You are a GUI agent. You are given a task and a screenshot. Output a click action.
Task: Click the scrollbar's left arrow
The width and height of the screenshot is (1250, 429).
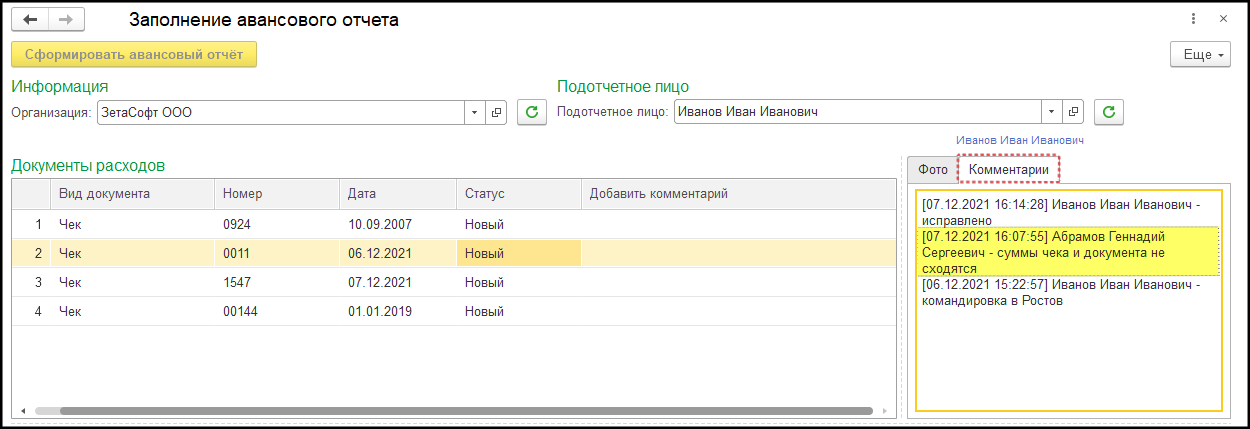[22, 410]
